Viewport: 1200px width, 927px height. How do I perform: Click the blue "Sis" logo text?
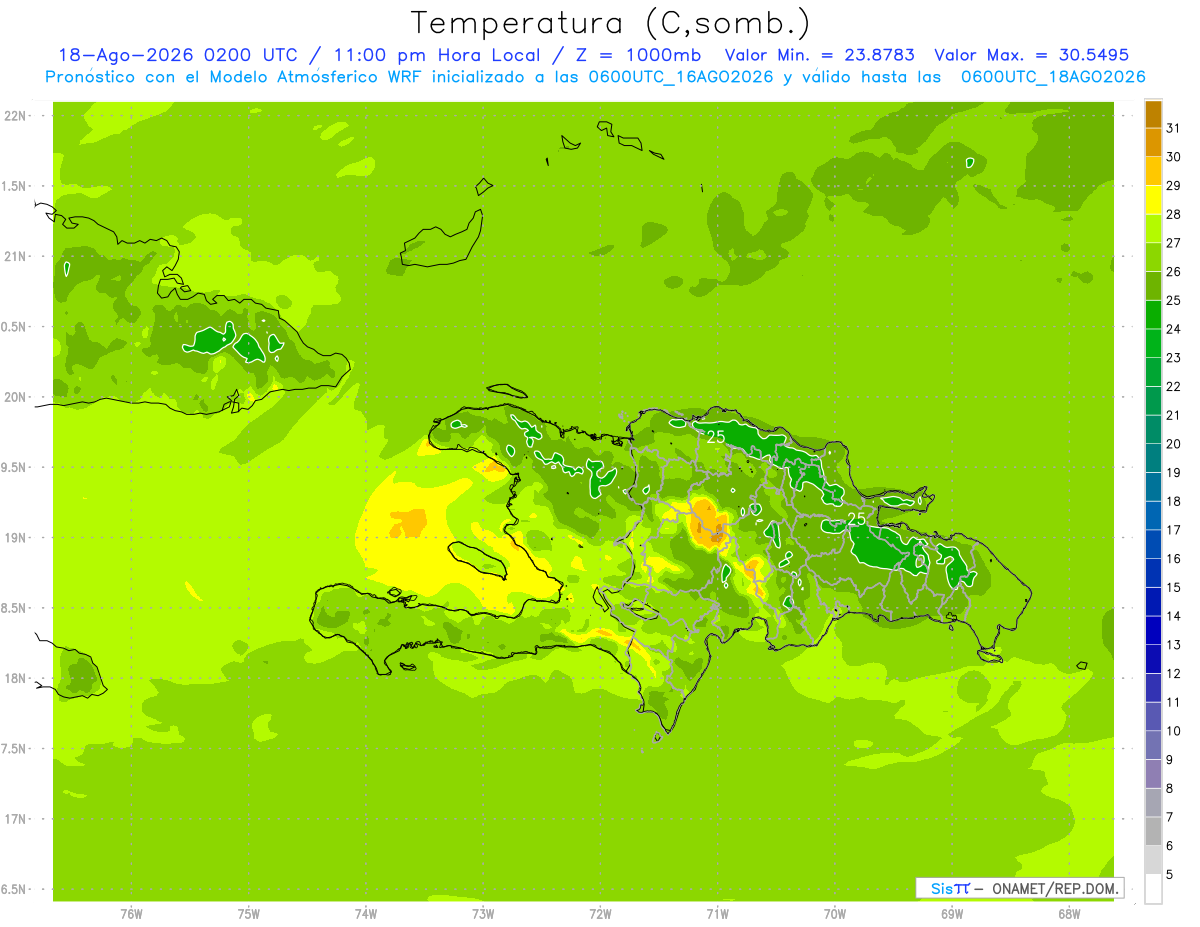pyautogui.click(x=940, y=888)
